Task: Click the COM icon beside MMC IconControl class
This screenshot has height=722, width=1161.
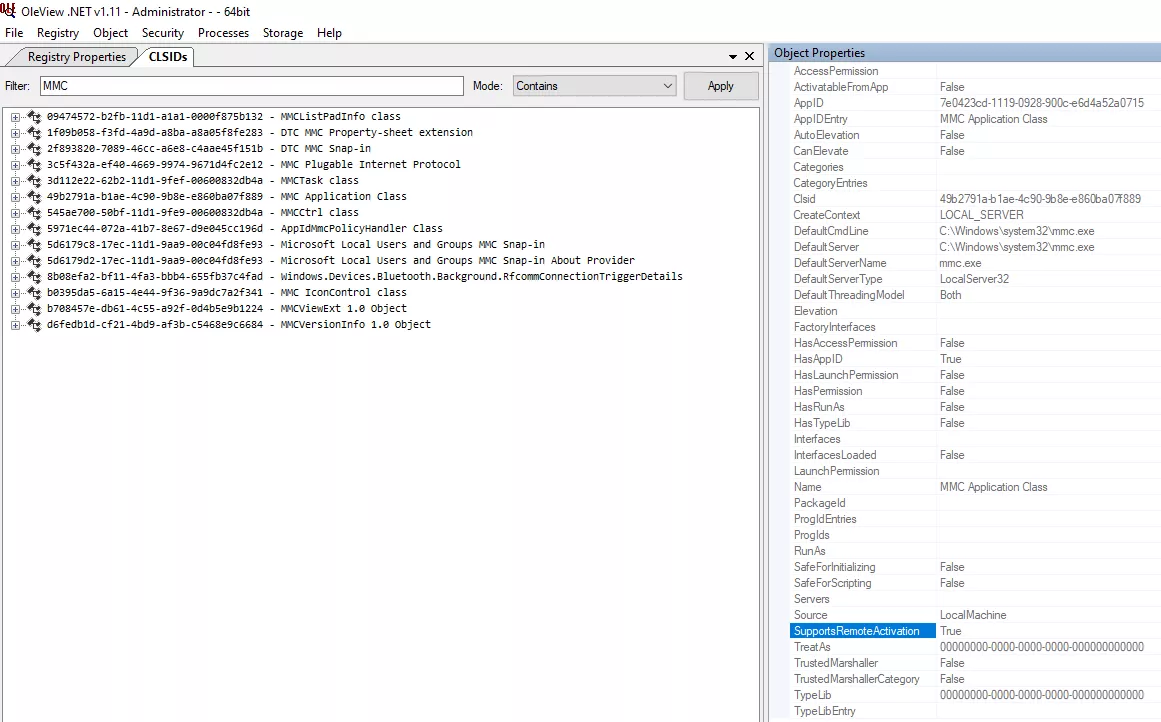Action: (34, 293)
